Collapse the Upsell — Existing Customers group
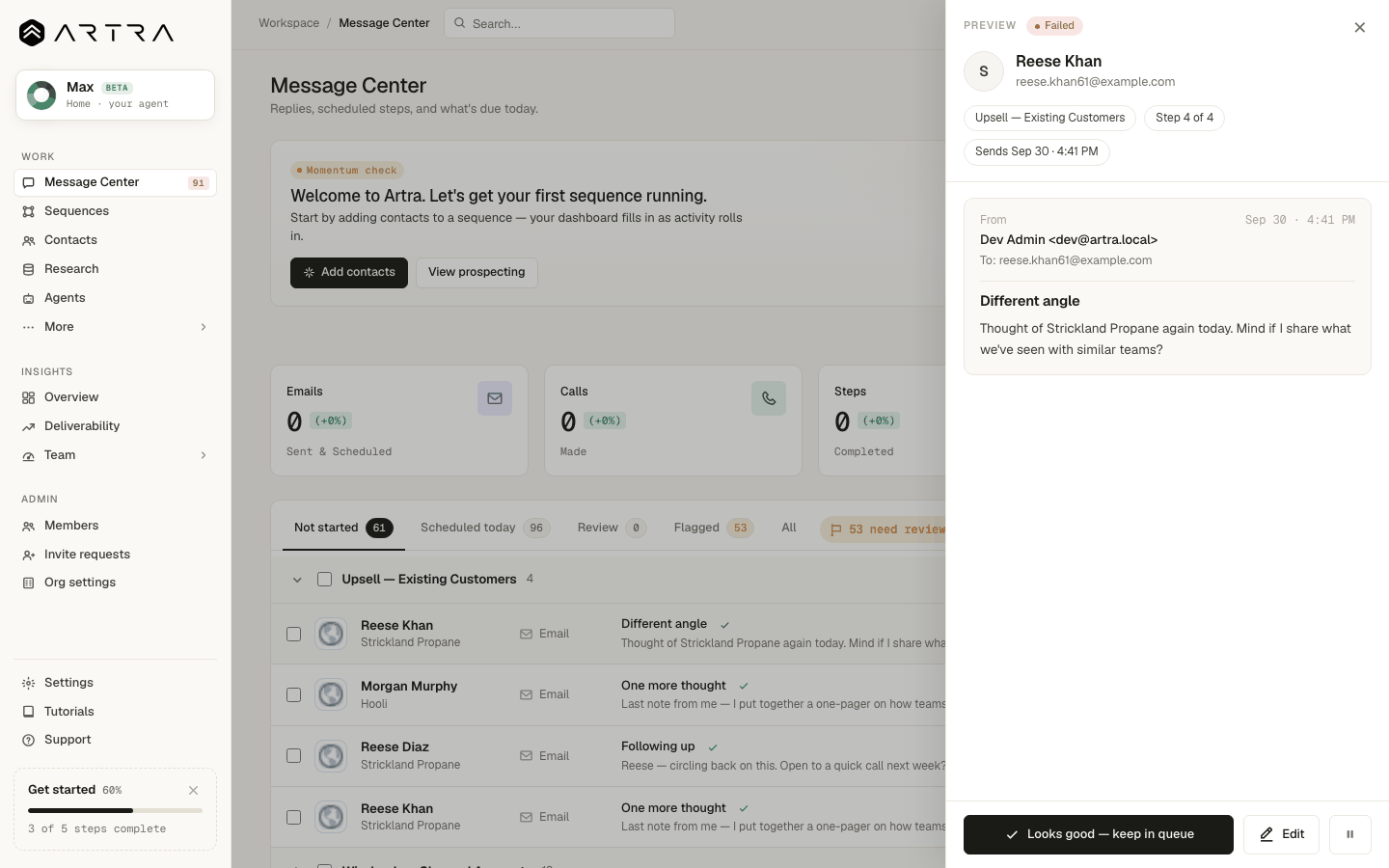Screen dimensions: 1389x868 (297, 580)
